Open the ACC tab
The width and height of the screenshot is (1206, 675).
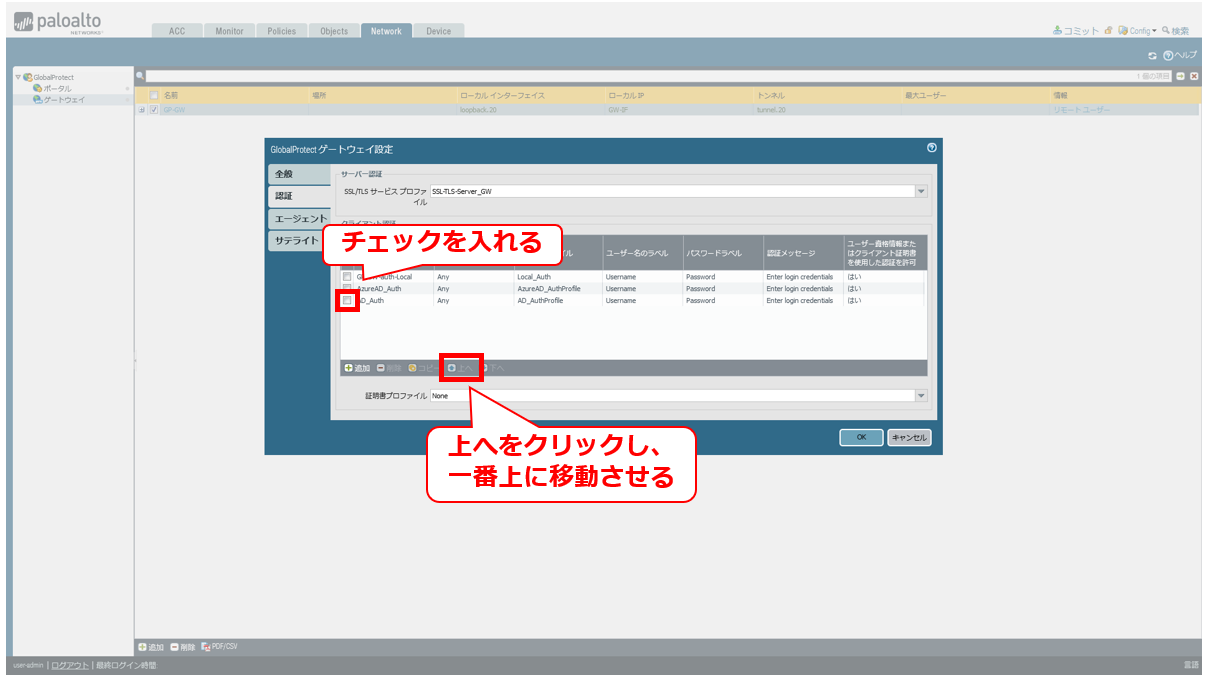(177, 31)
